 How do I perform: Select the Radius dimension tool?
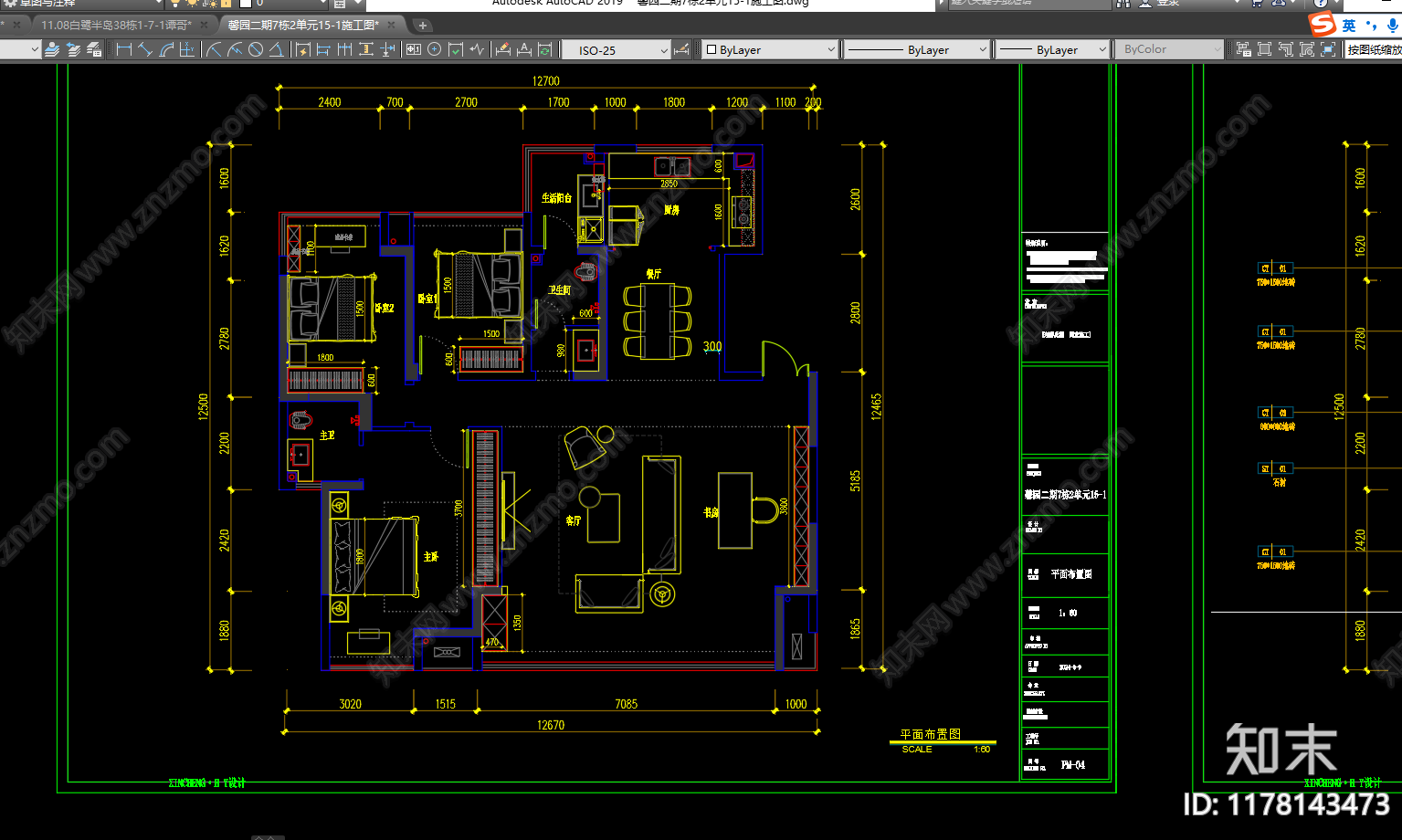tap(214, 49)
